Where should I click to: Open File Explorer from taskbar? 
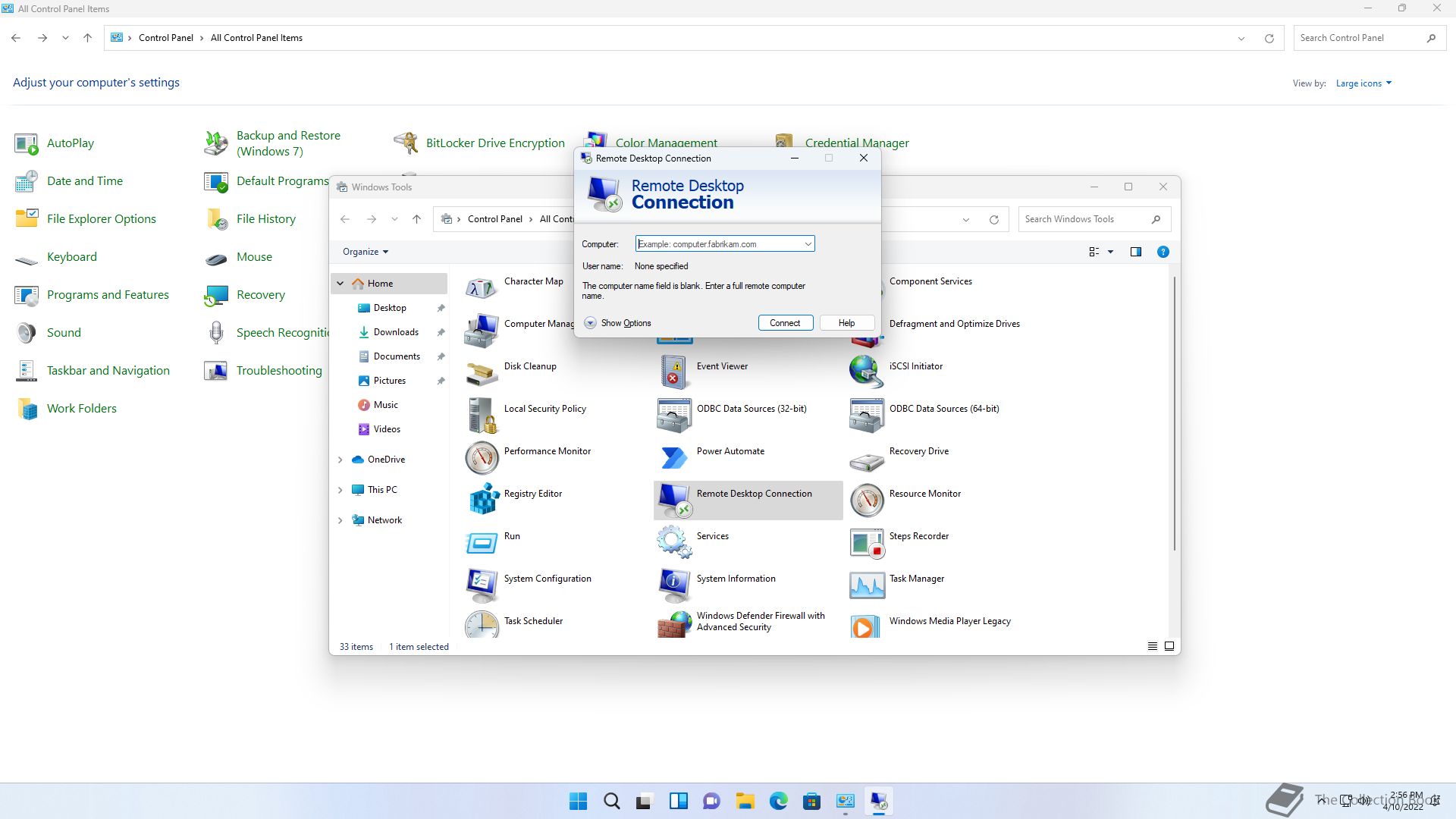pos(745,801)
